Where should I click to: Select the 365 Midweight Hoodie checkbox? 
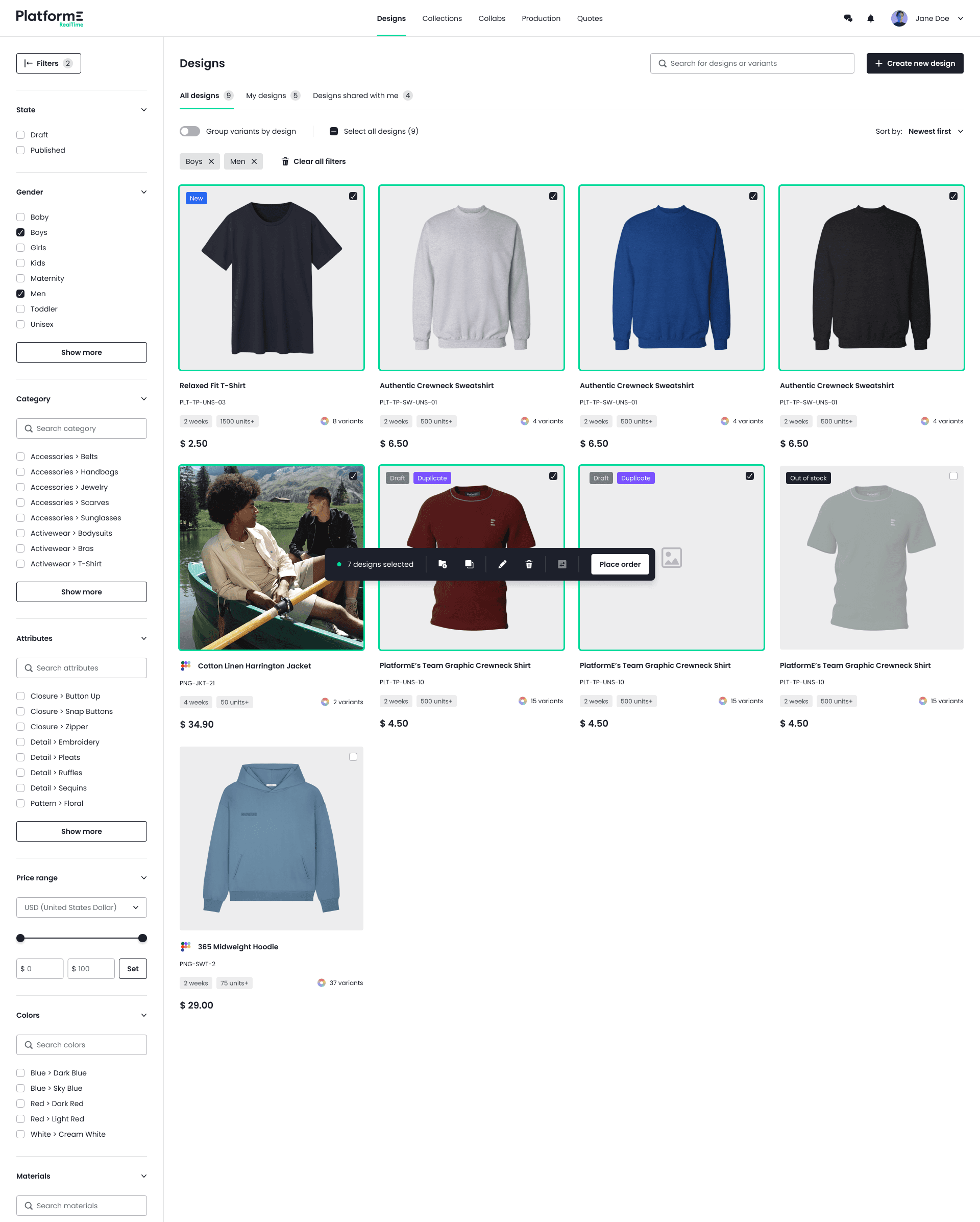(x=353, y=757)
